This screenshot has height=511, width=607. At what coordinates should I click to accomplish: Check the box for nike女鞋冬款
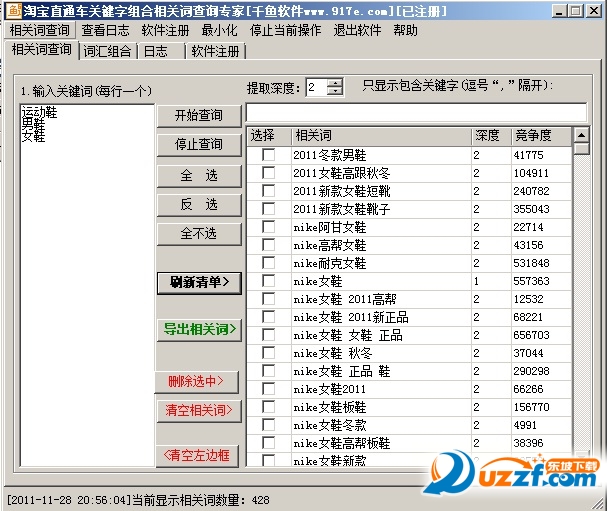268,425
